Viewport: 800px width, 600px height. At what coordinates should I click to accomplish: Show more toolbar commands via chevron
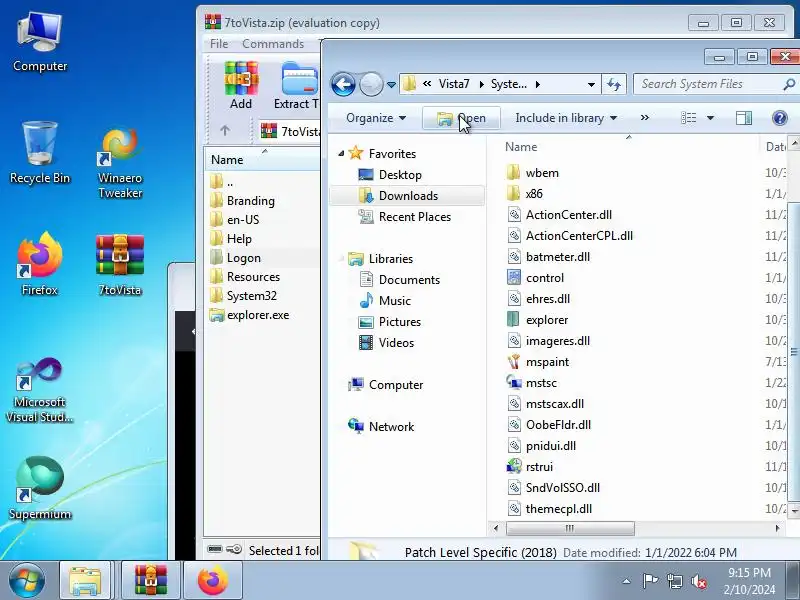coord(644,118)
